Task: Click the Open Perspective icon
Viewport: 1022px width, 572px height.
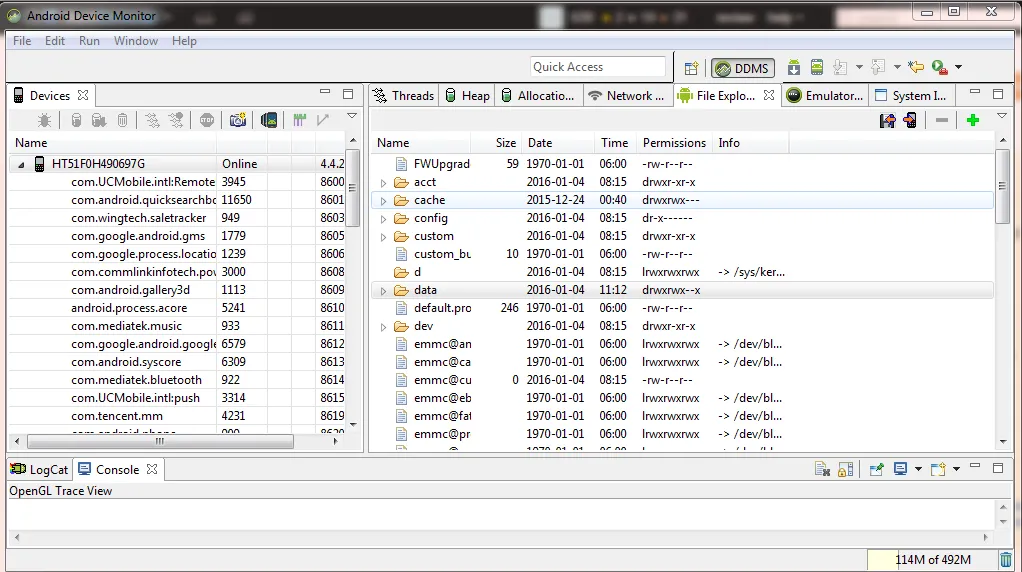Action: tap(692, 68)
